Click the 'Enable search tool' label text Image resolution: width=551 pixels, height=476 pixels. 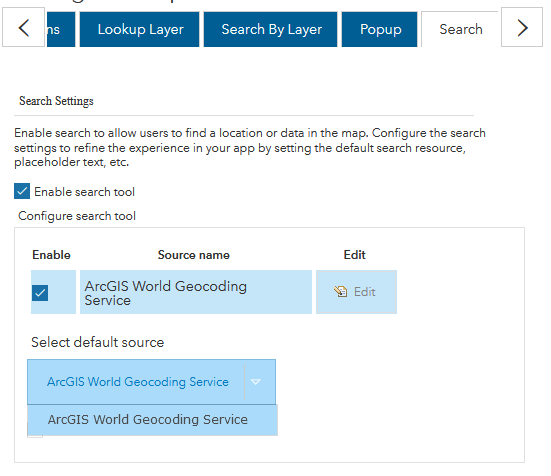84,192
